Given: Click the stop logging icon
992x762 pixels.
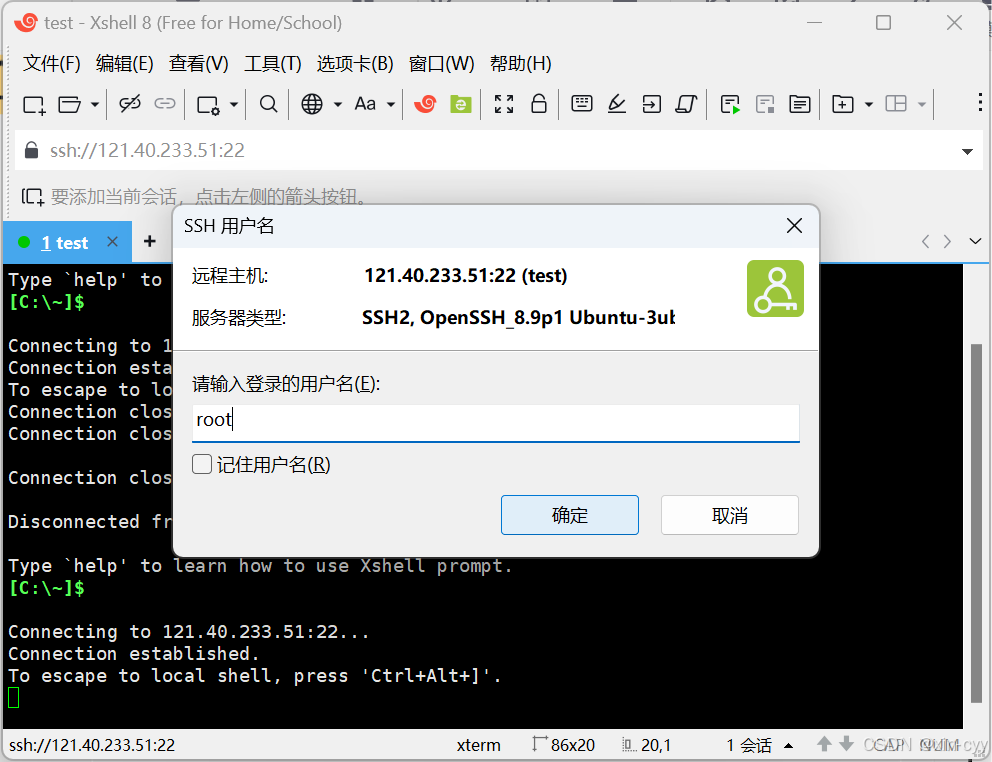Looking at the screenshot, I should 765,104.
